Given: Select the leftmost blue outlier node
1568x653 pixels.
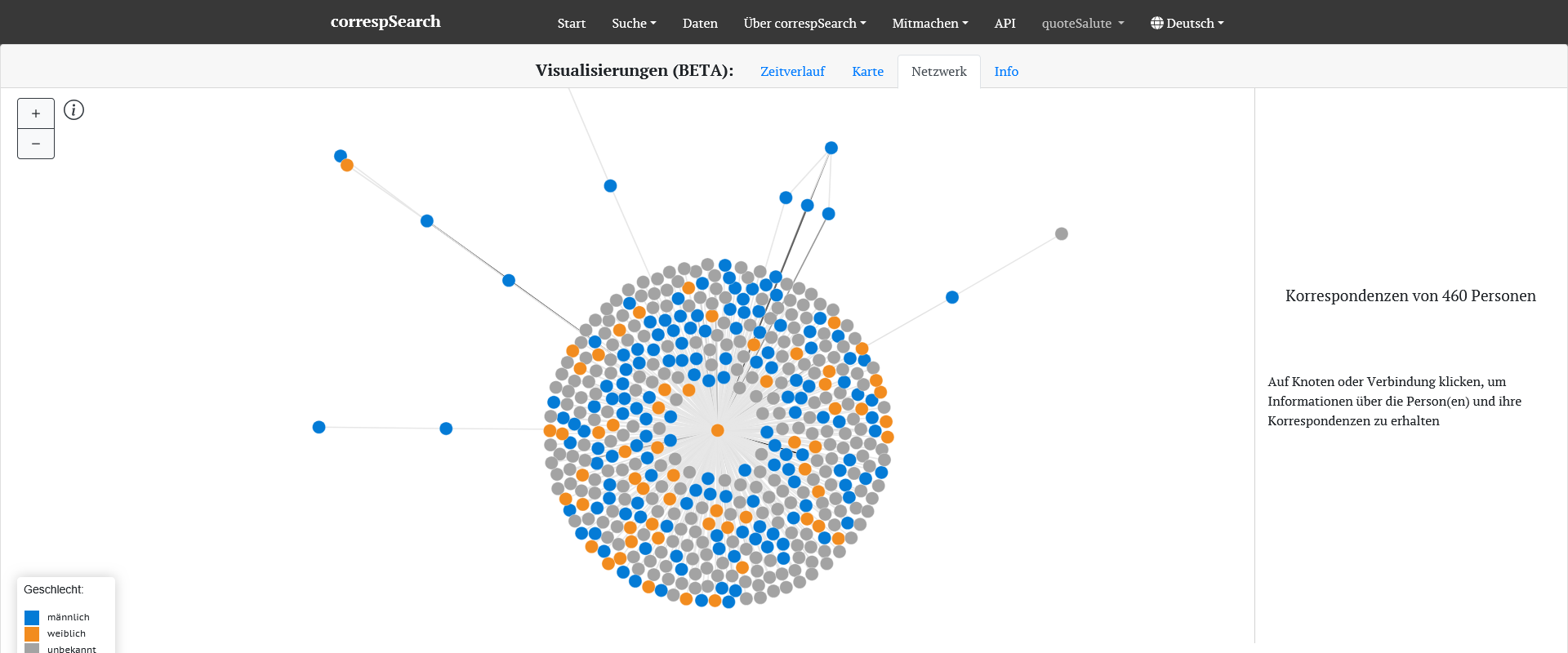Looking at the screenshot, I should (x=319, y=427).
